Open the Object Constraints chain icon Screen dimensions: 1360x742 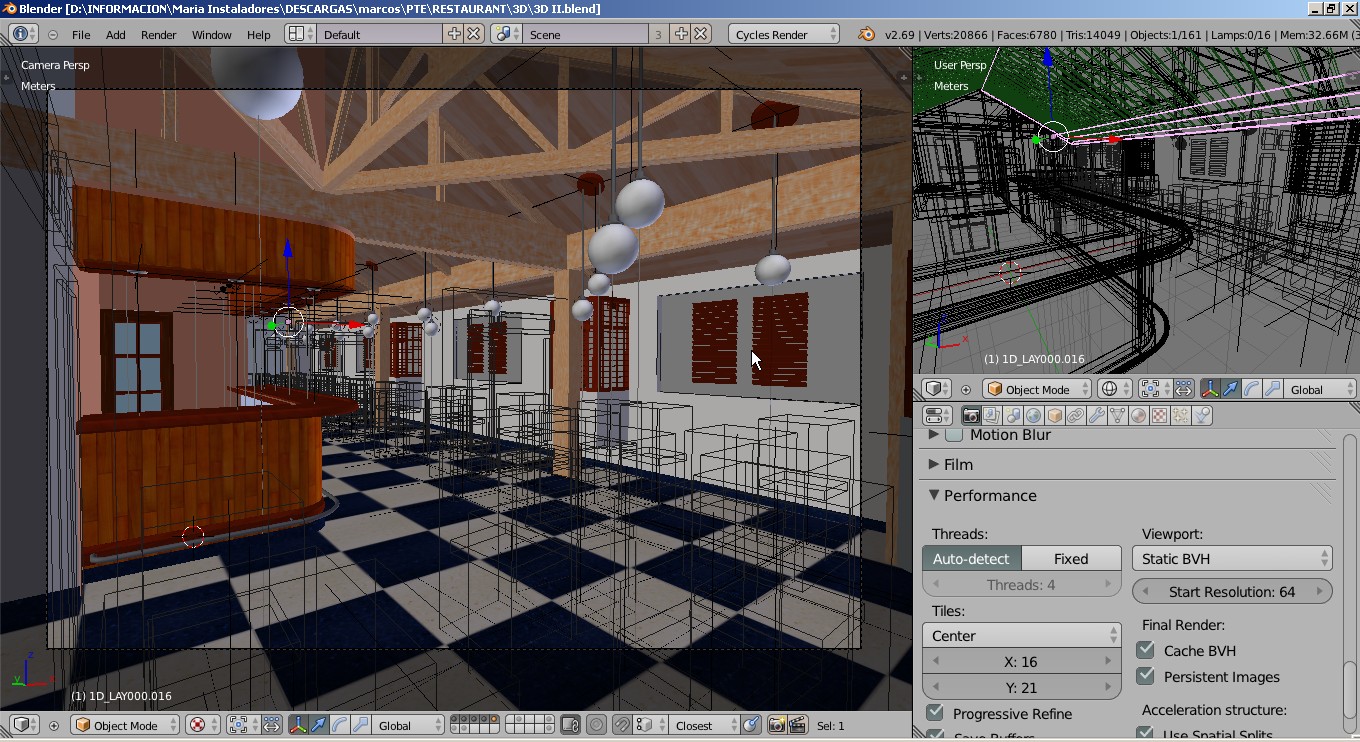(x=1076, y=415)
